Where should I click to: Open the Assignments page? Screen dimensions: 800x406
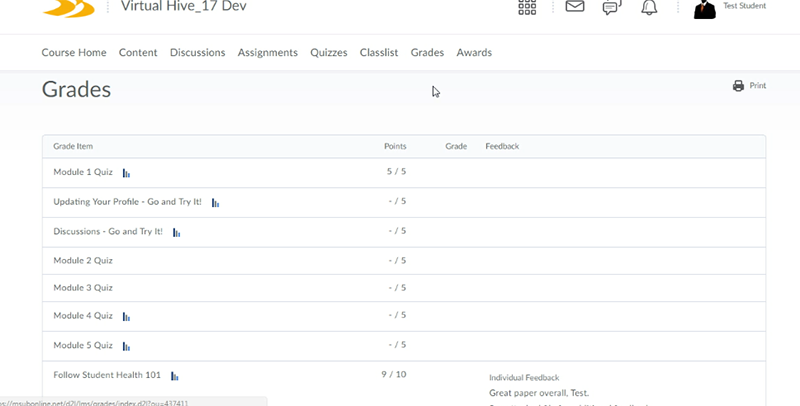(267, 52)
